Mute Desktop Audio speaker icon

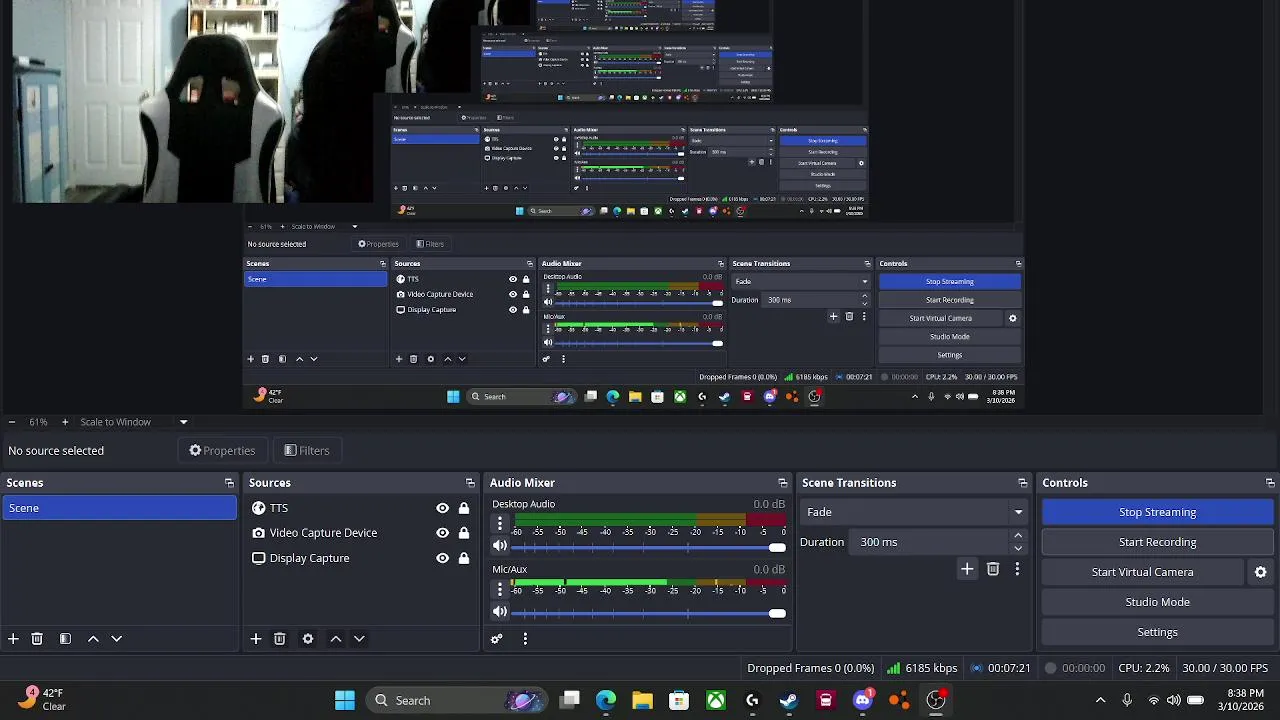500,546
